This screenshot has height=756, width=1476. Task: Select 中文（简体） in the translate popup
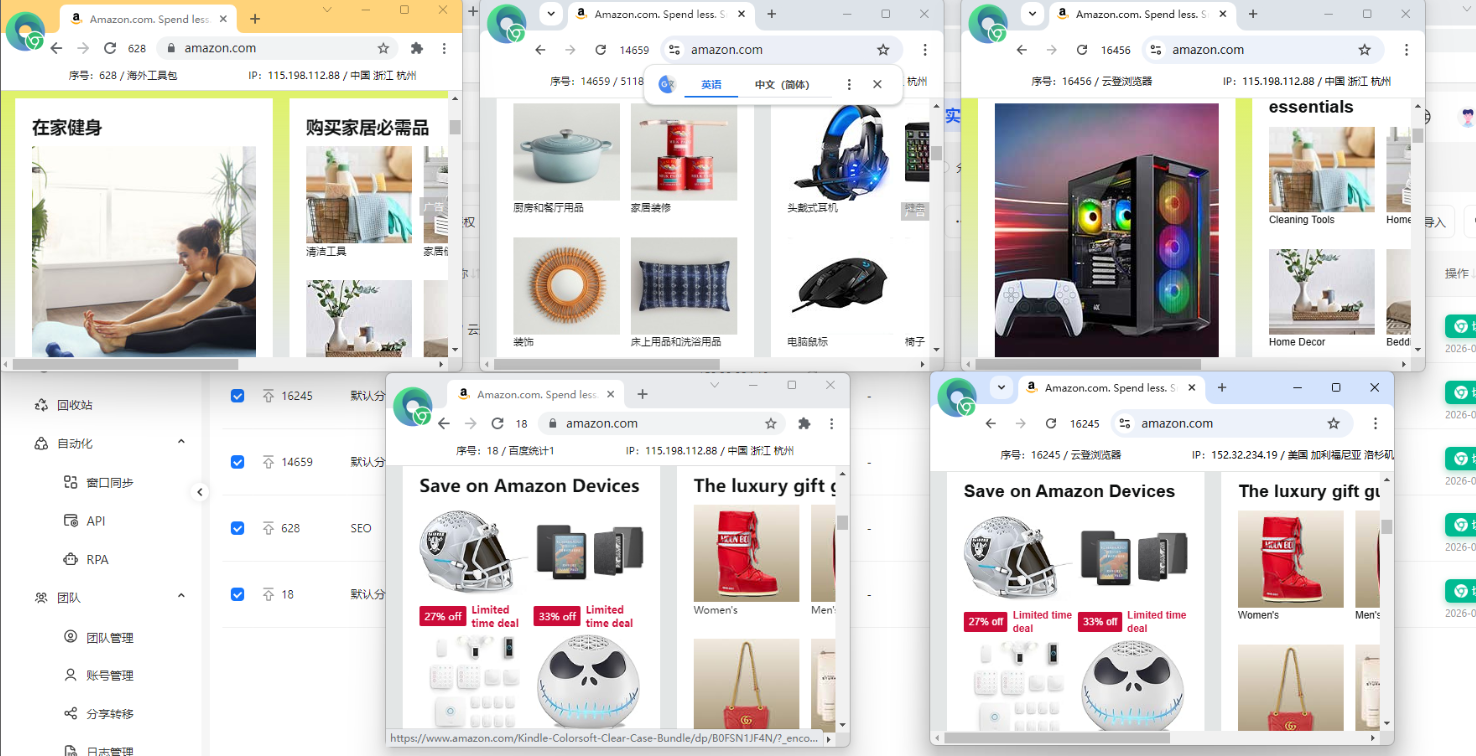781,85
